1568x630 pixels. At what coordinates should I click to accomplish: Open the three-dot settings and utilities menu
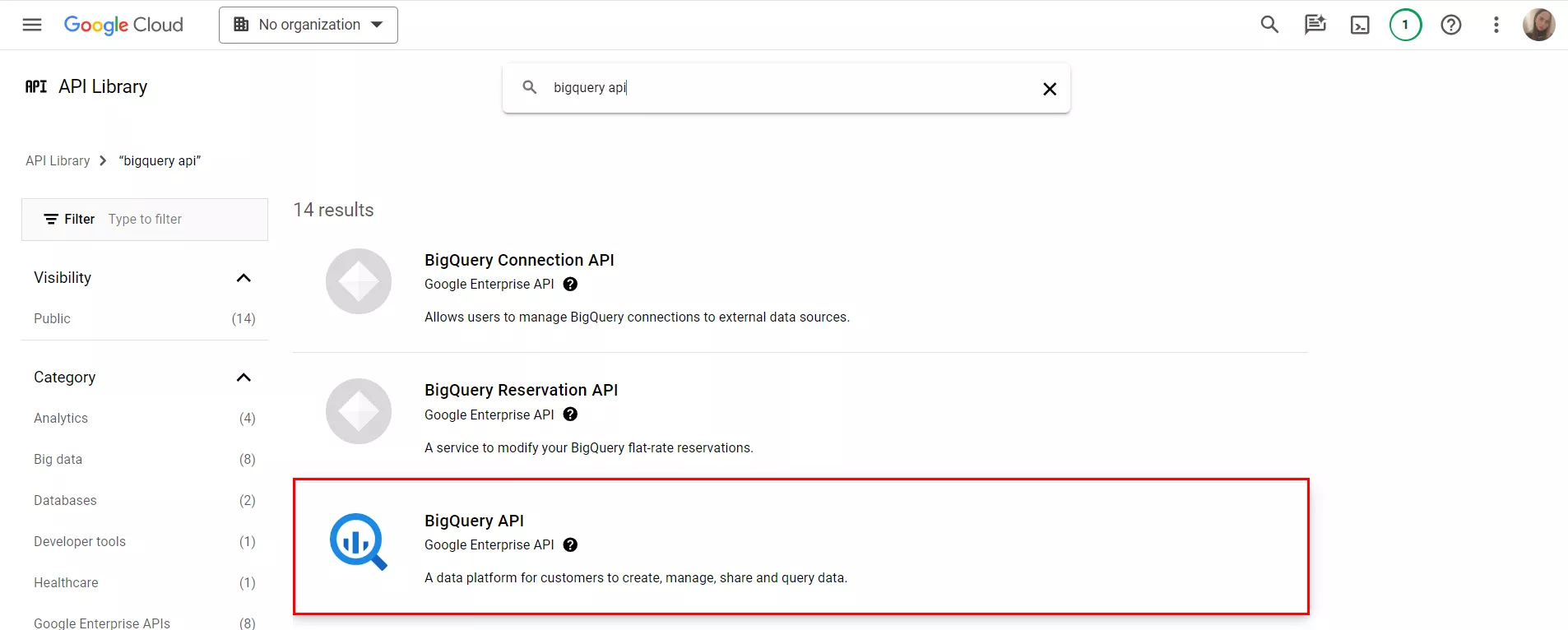coord(1496,25)
